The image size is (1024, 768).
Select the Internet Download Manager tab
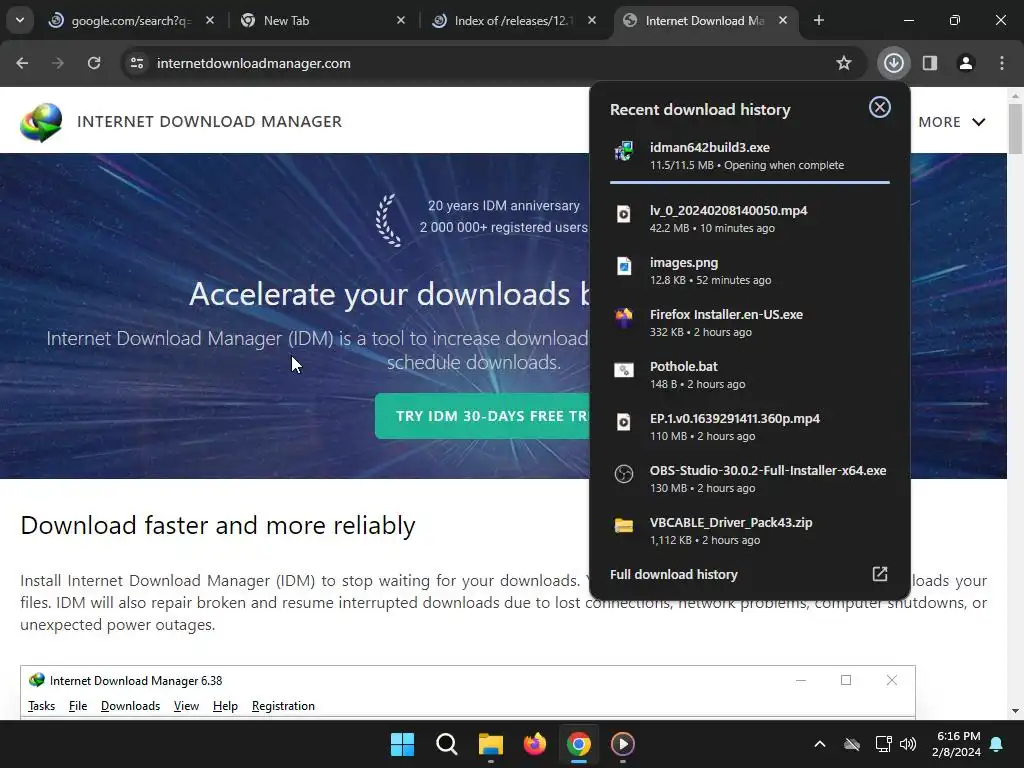pos(705,21)
